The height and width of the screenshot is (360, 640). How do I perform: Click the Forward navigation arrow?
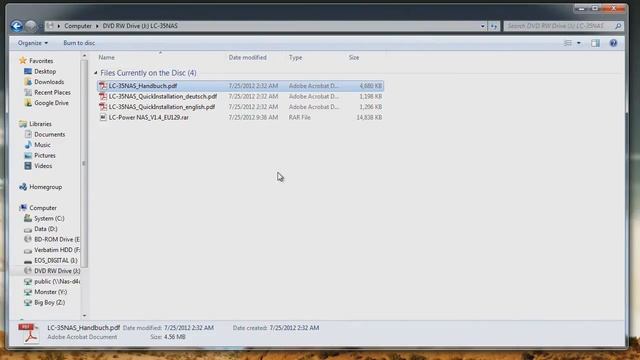point(31,26)
